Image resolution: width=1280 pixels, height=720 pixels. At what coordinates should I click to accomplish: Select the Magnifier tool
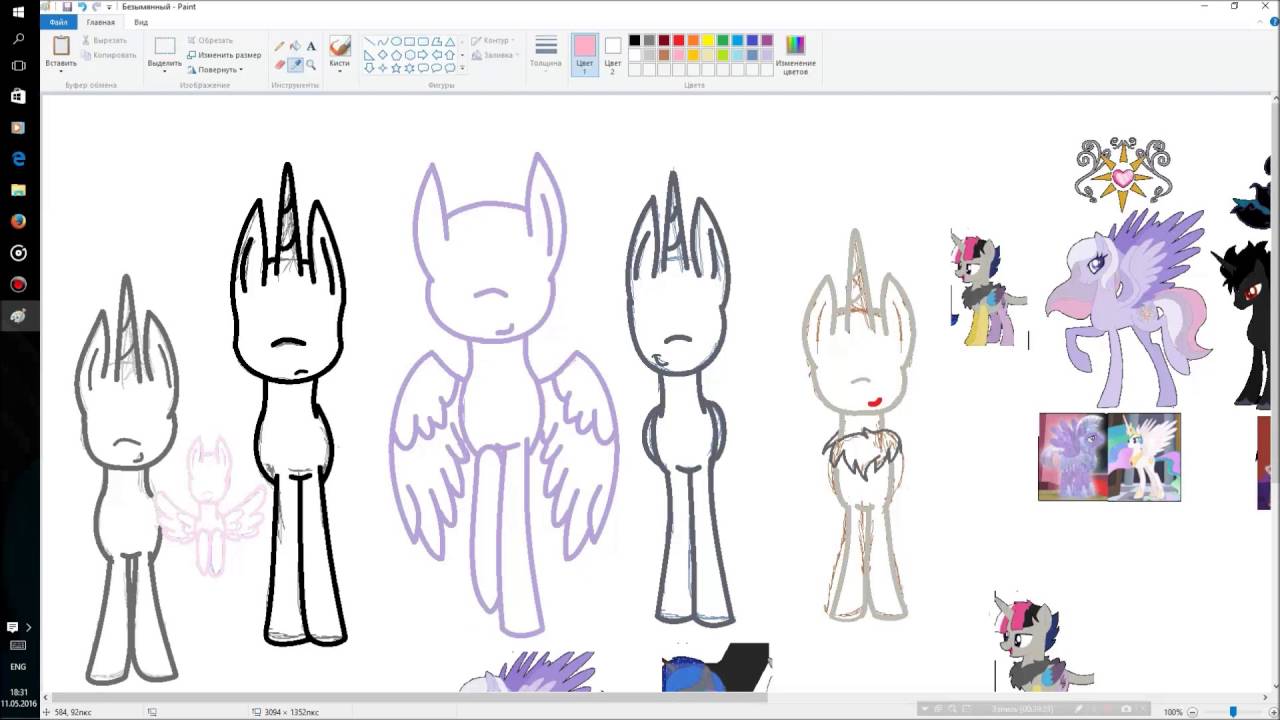[311, 64]
